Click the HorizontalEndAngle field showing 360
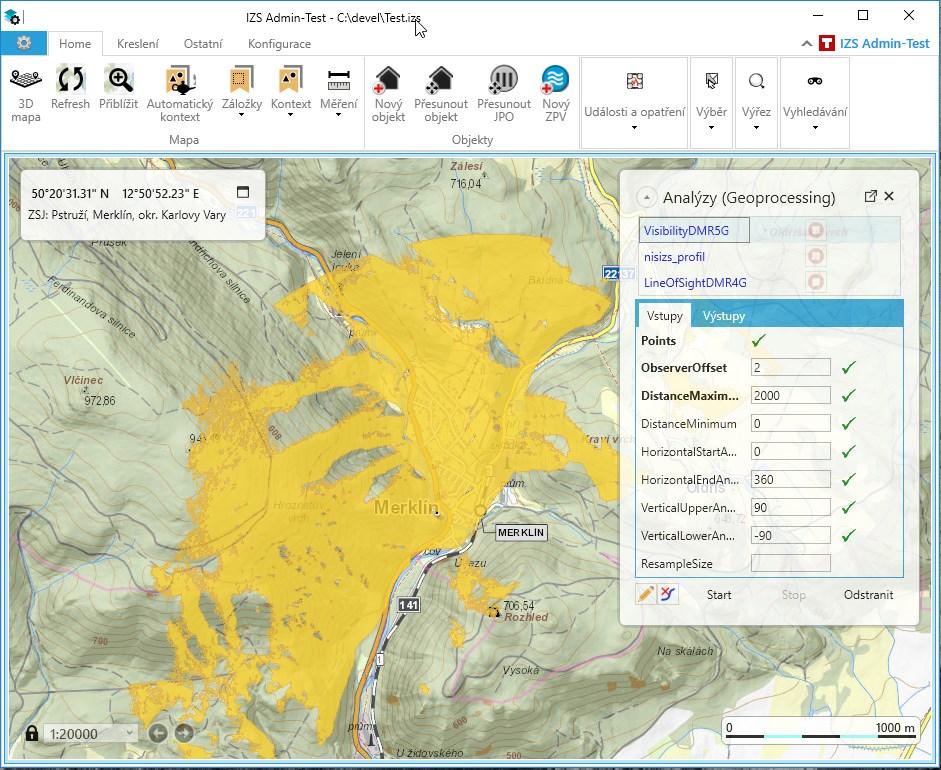Image resolution: width=941 pixels, height=770 pixels. pos(790,480)
